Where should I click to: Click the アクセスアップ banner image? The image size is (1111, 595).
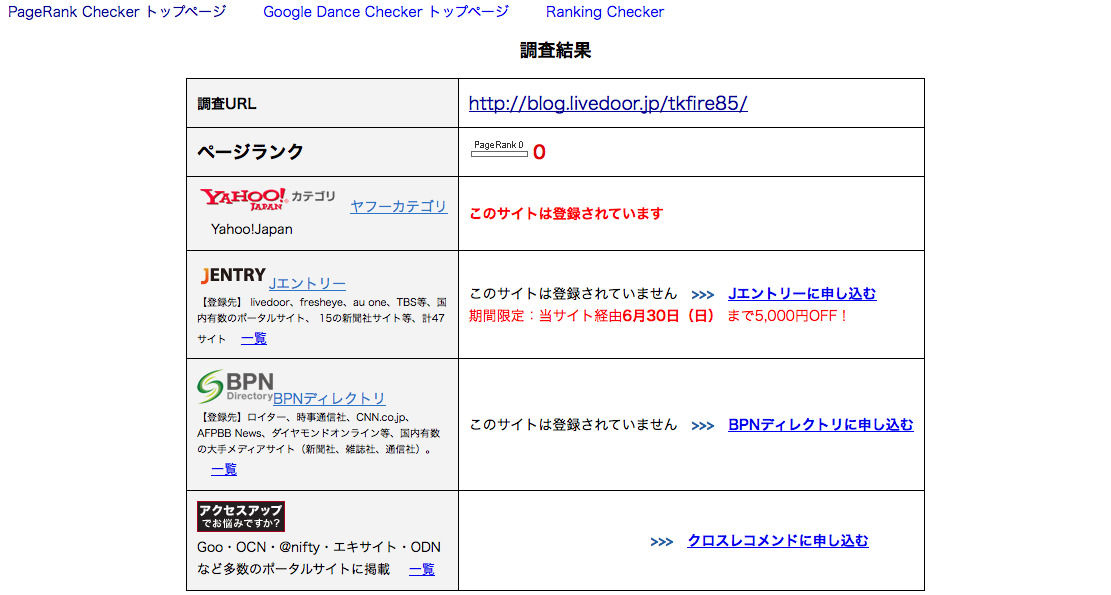pyautogui.click(x=241, y=516)
